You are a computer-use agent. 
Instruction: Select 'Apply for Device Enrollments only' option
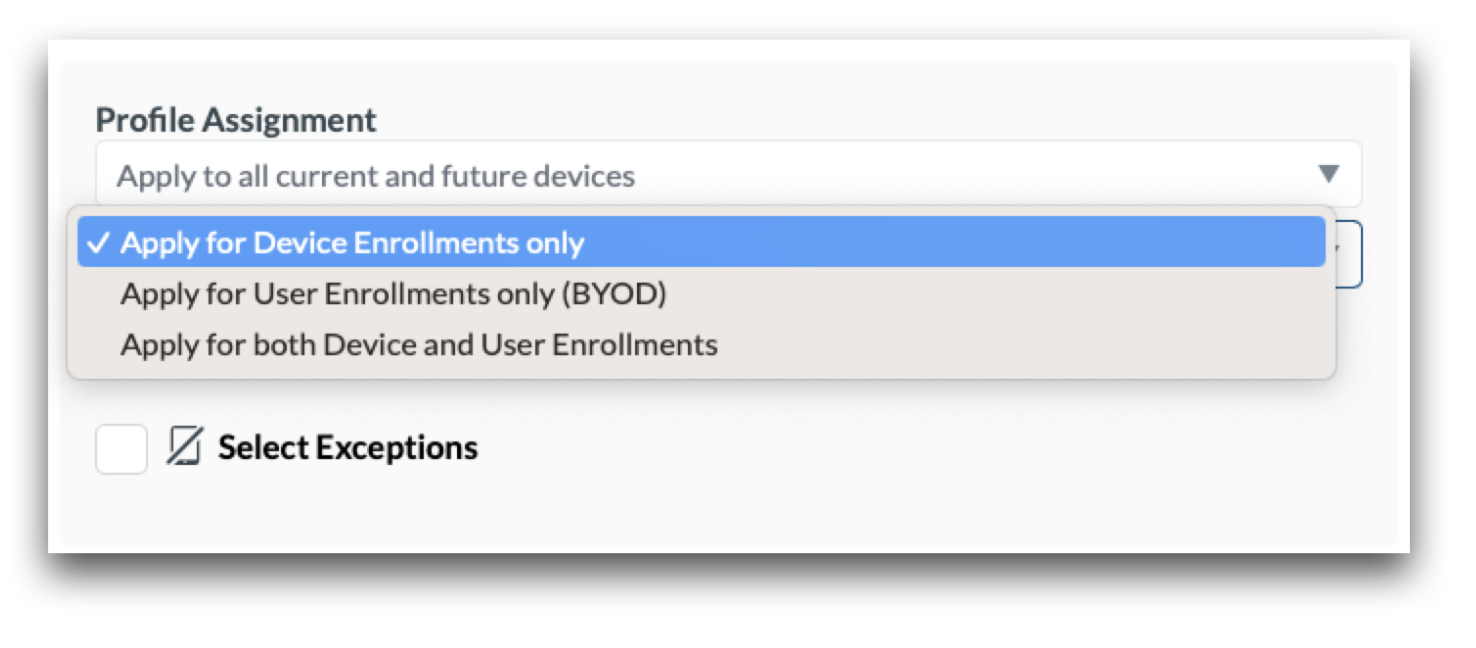point(352,243)
